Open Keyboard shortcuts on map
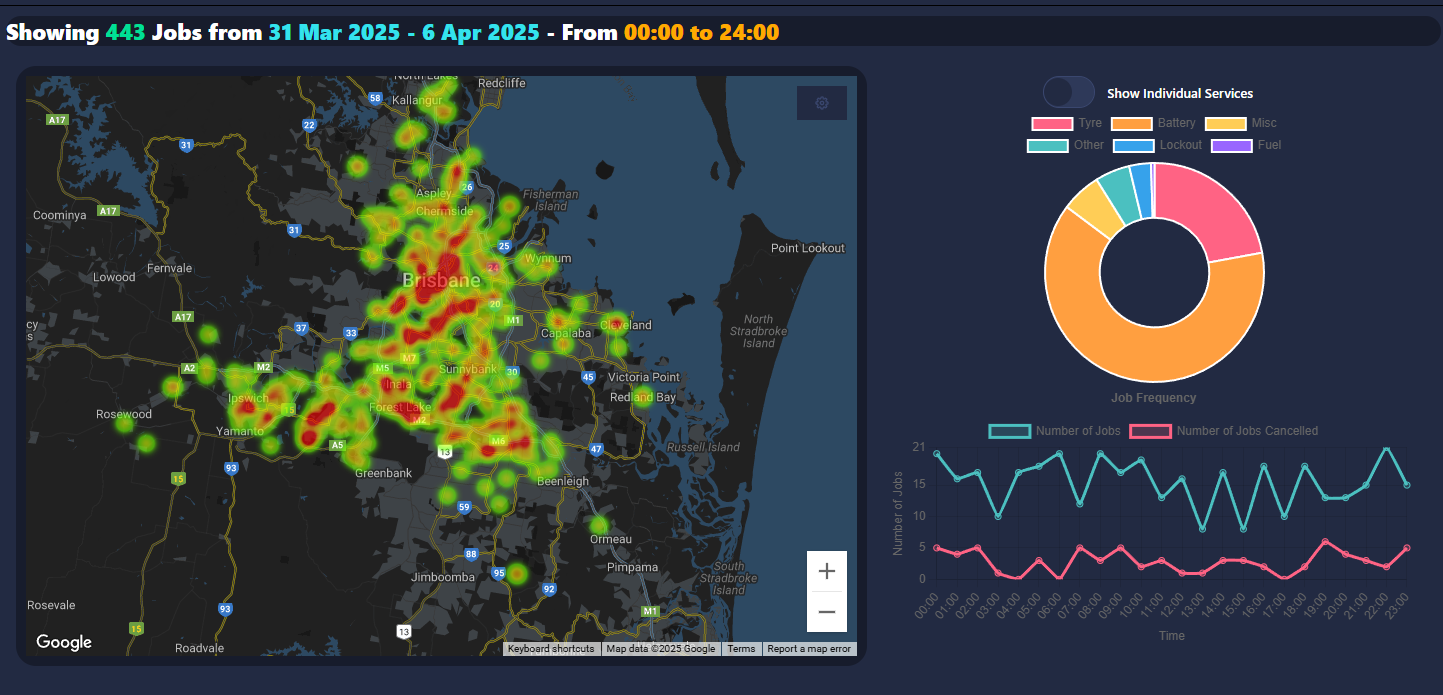Screen dimensions: 1443x695 click(x=551, y=649)
